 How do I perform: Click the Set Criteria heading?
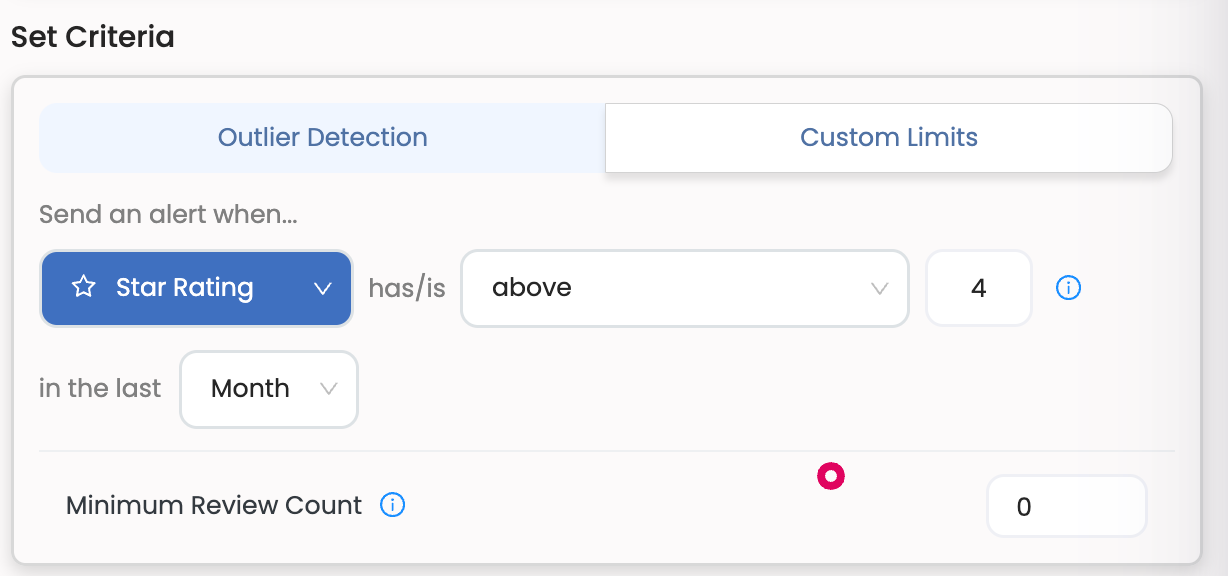click(93, 37)
